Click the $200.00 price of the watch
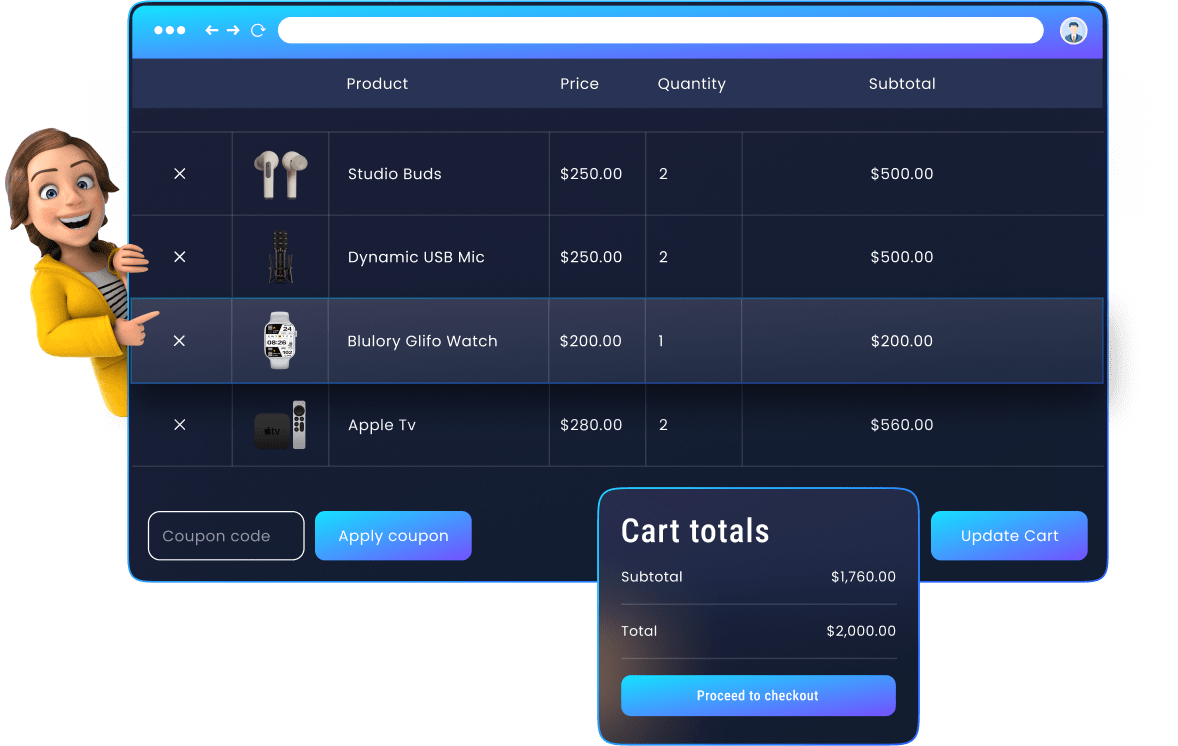The height and width of the screenshot is (746, 1178). click(591, 341)
